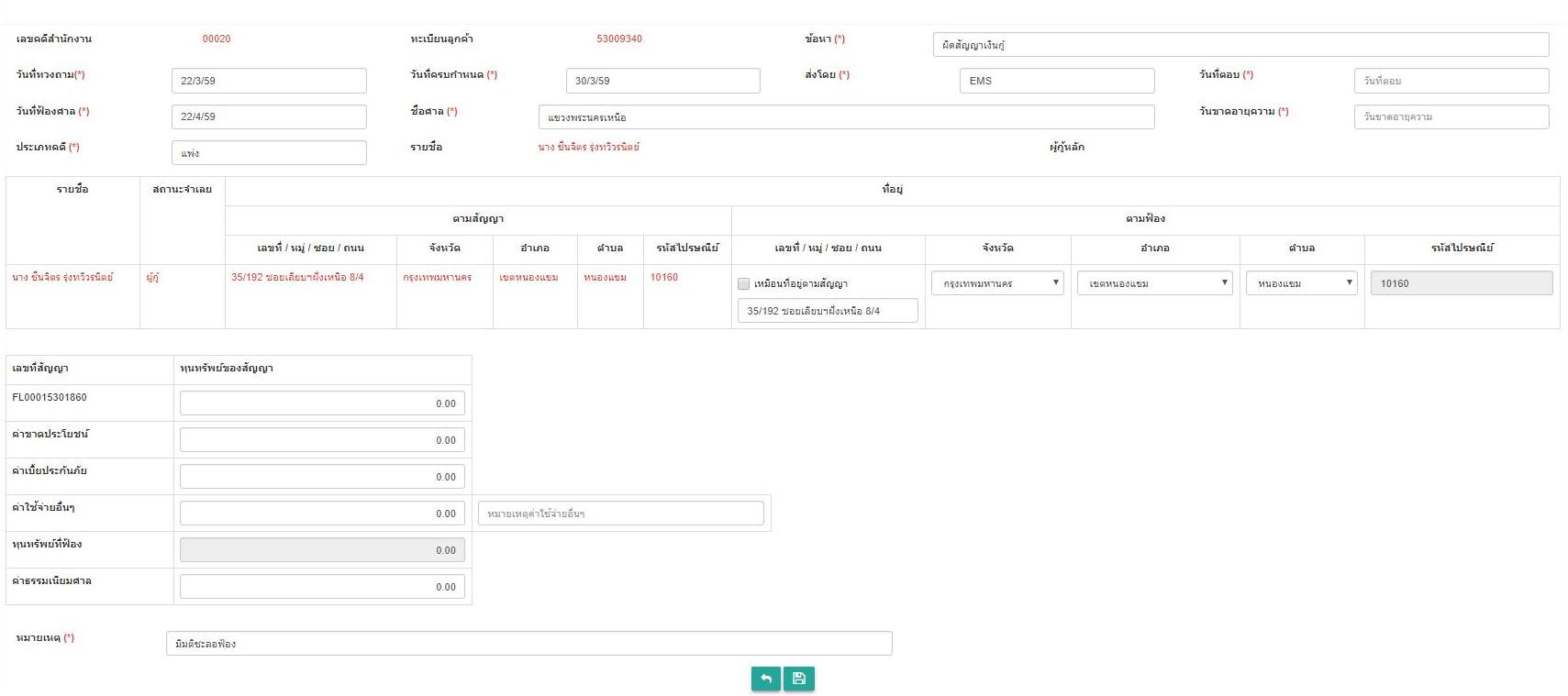Click the empty วันขาดอายุความ field
This screenshot has height=696, width=1568.
pos(1451,116)
